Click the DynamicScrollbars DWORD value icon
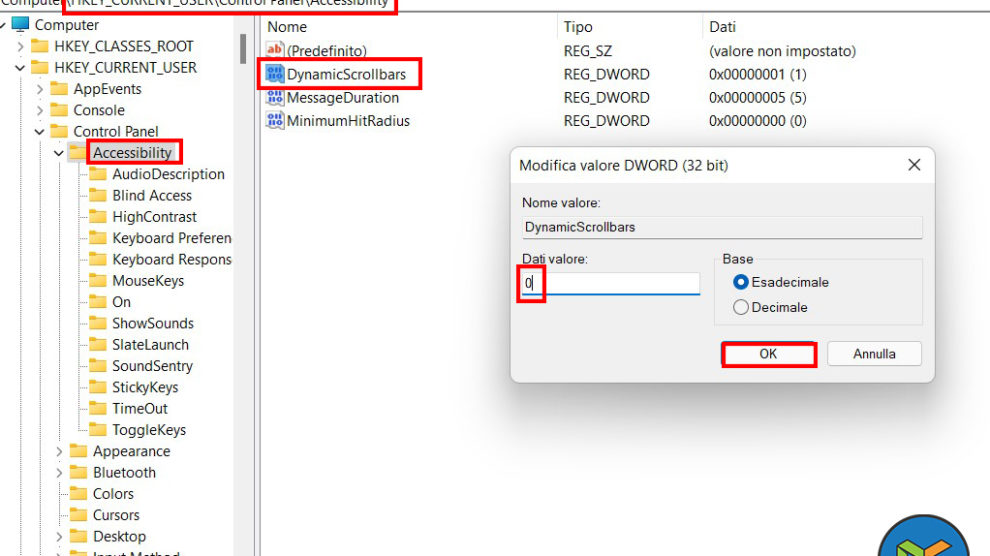The height and width of the screenshot is (556, 990). (x=275, y=74)
